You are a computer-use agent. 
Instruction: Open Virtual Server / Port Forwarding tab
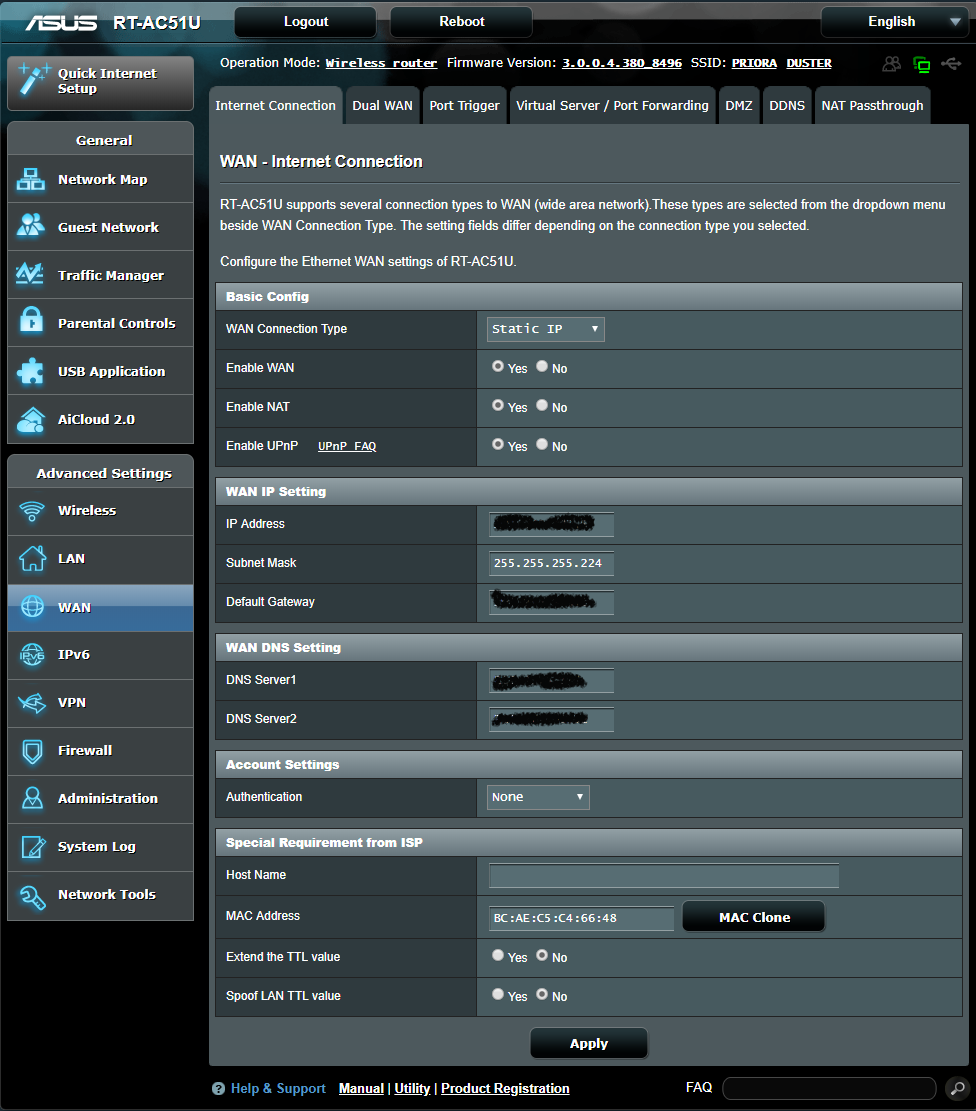[612, 106]
